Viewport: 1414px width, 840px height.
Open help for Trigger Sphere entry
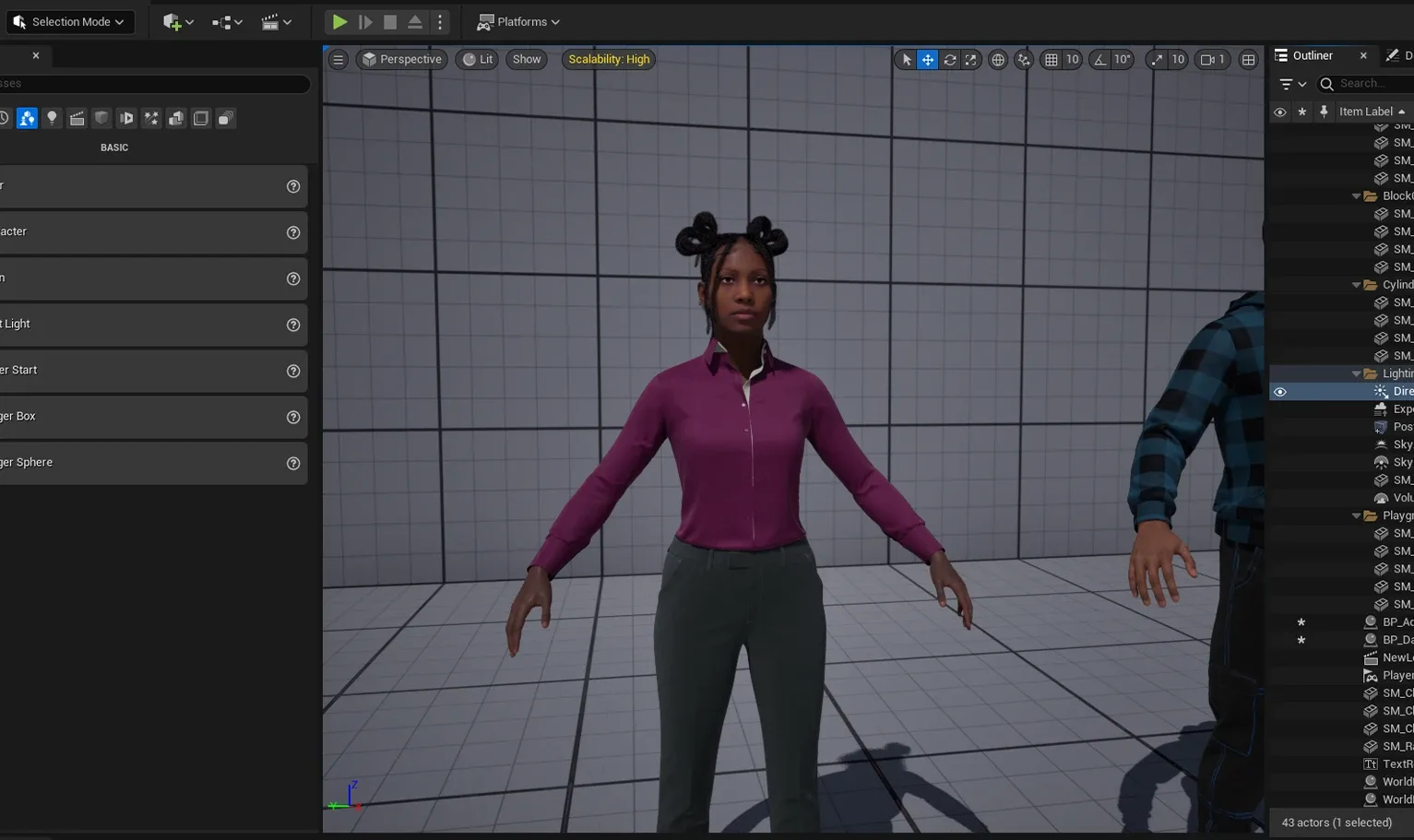[x=293, y=463]
